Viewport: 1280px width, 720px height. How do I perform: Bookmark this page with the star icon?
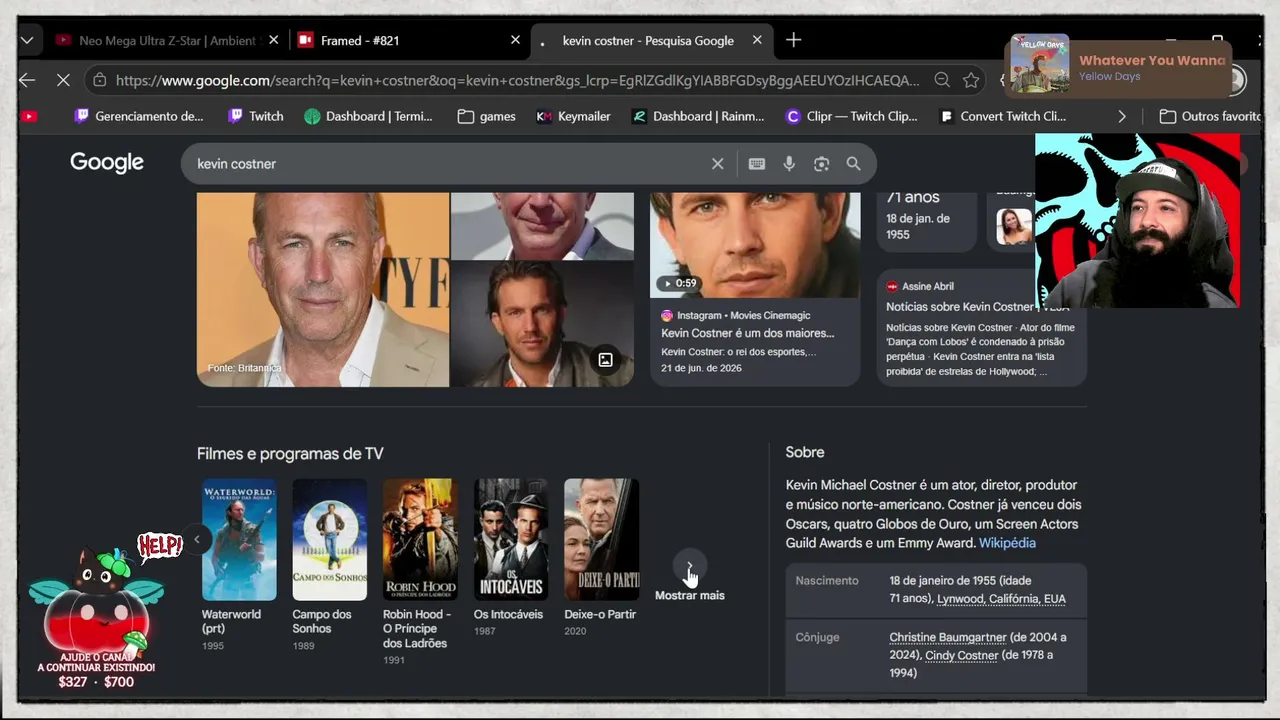tap(971, 80)
